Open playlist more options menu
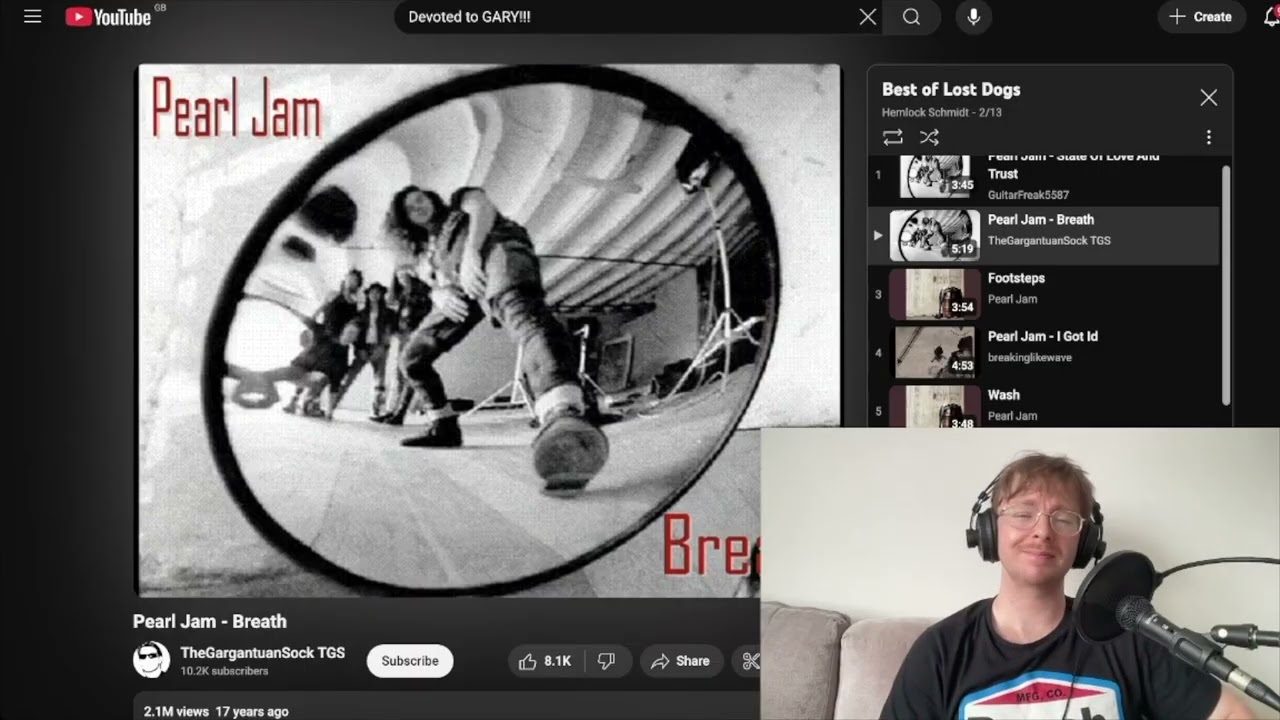1280x720 pixels. 1208,137
